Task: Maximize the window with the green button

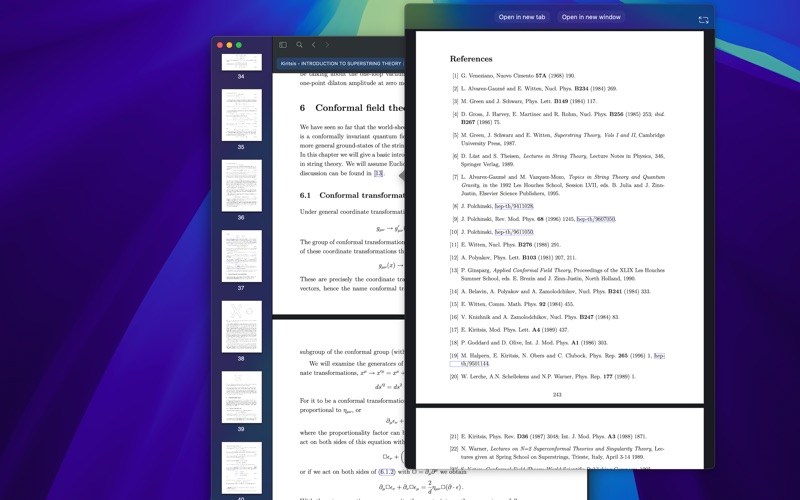Action: pos(238,45)
